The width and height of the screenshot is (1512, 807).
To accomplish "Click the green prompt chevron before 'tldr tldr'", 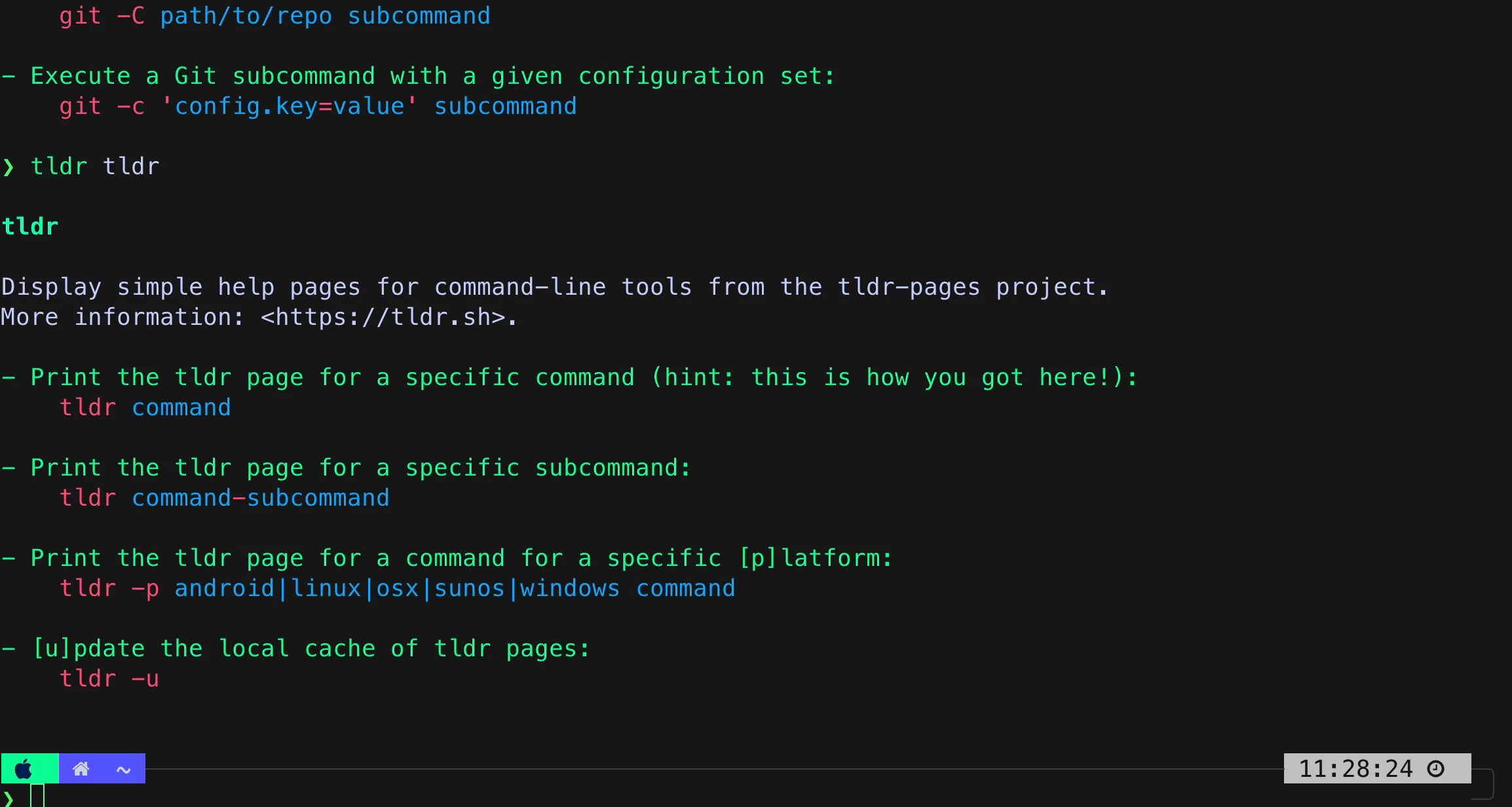I will pos(9,167).
